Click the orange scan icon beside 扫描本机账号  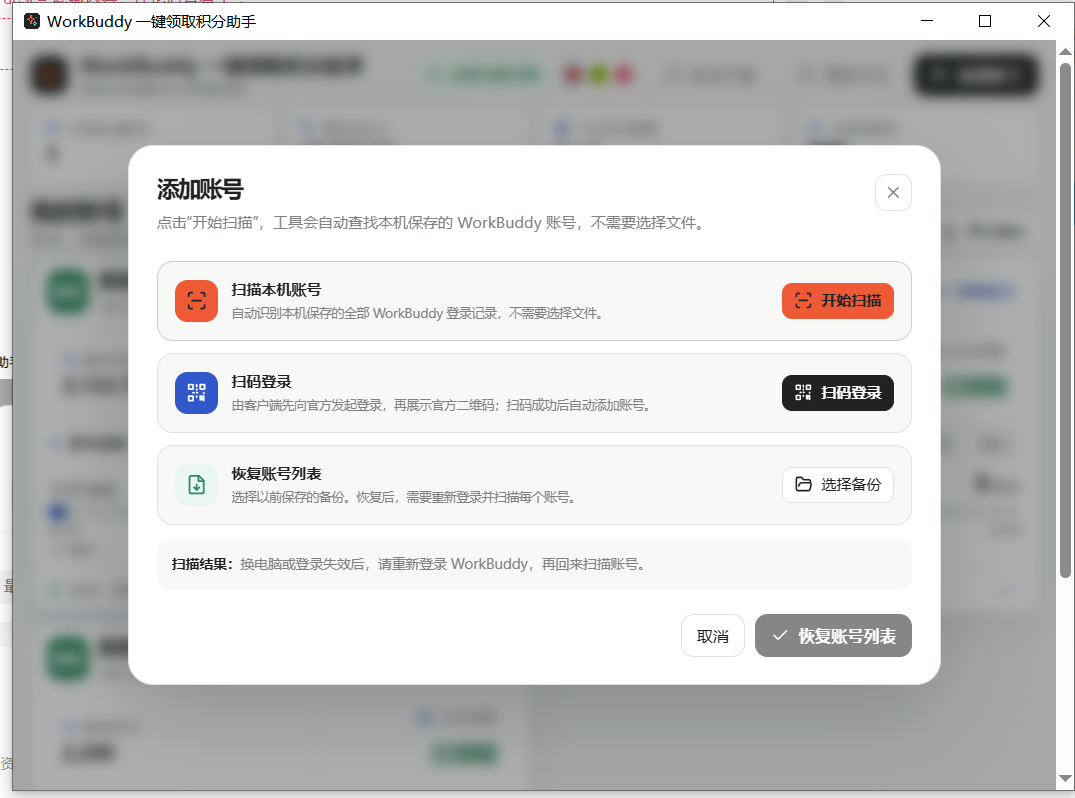(x=196, y=301)
